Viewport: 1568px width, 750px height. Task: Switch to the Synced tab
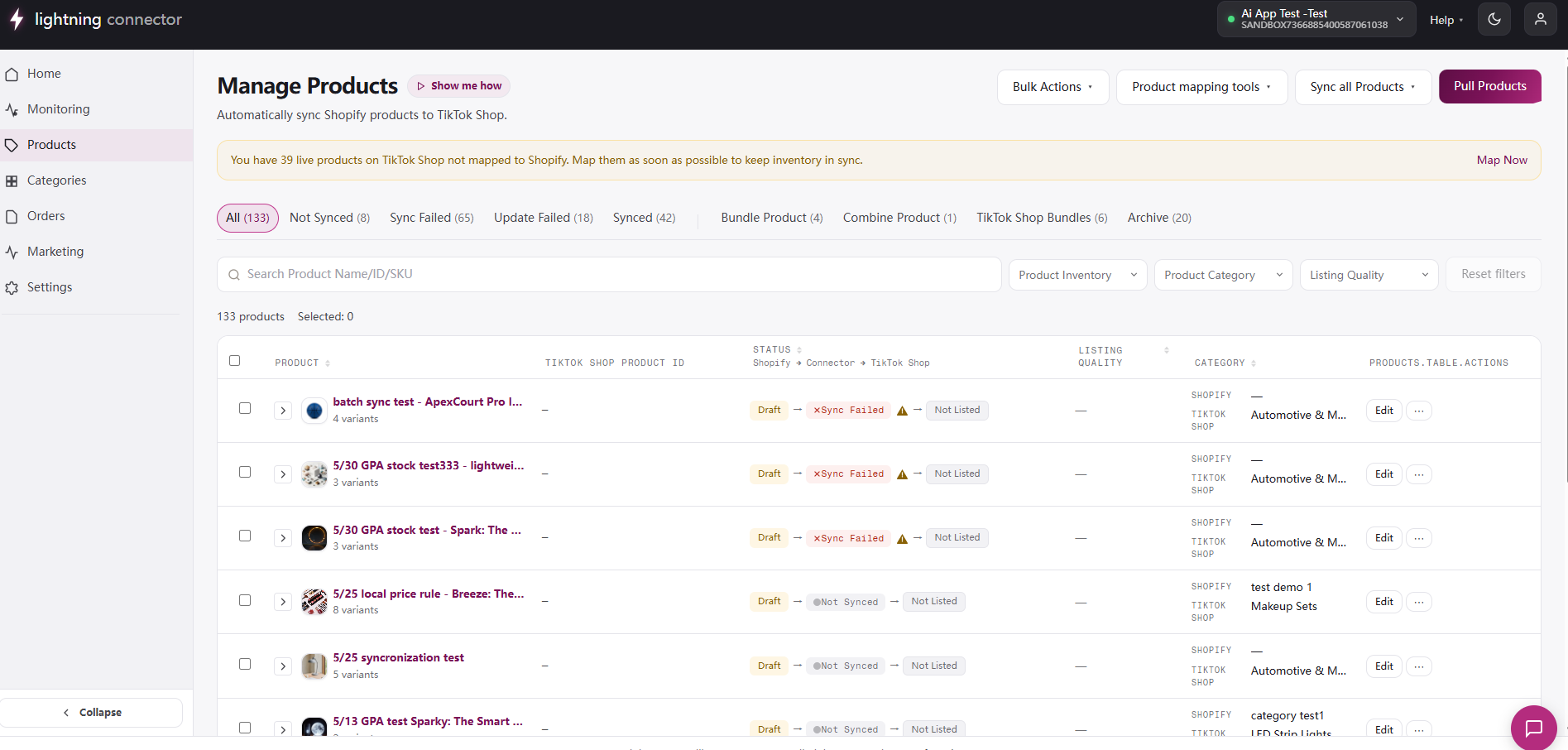644,218
